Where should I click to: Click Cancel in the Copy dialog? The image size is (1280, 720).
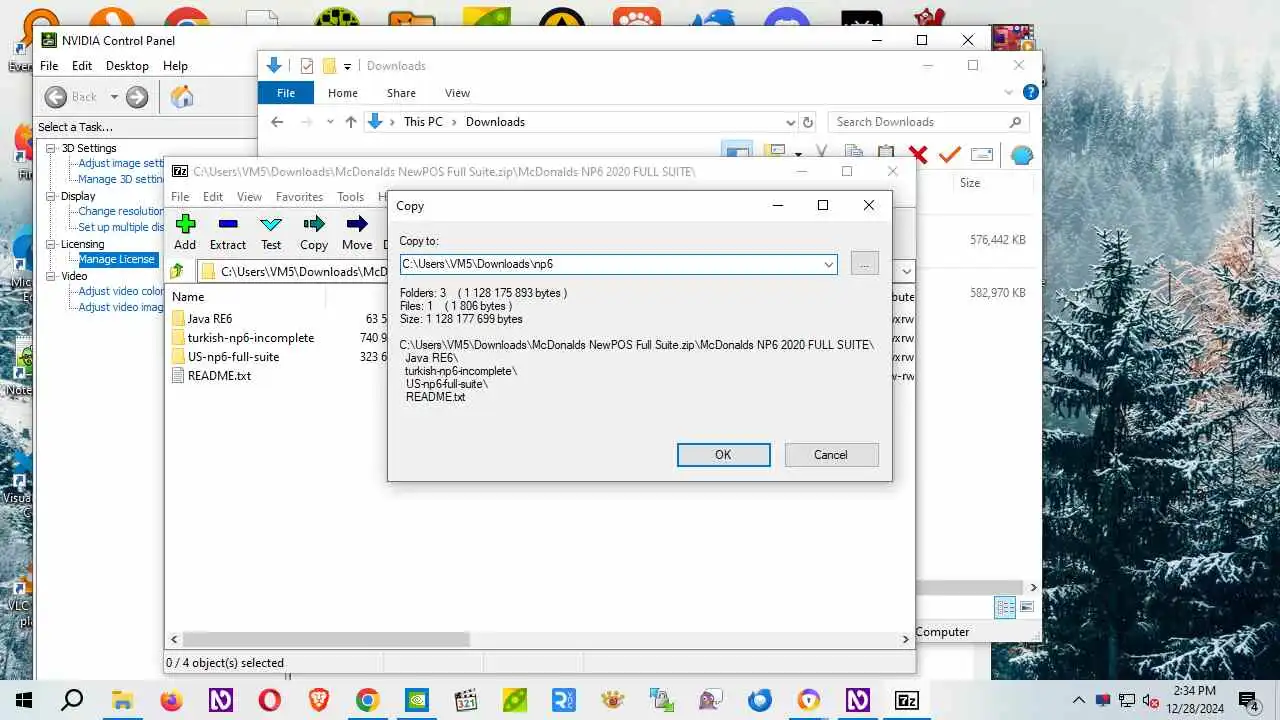tap(831, 455)
